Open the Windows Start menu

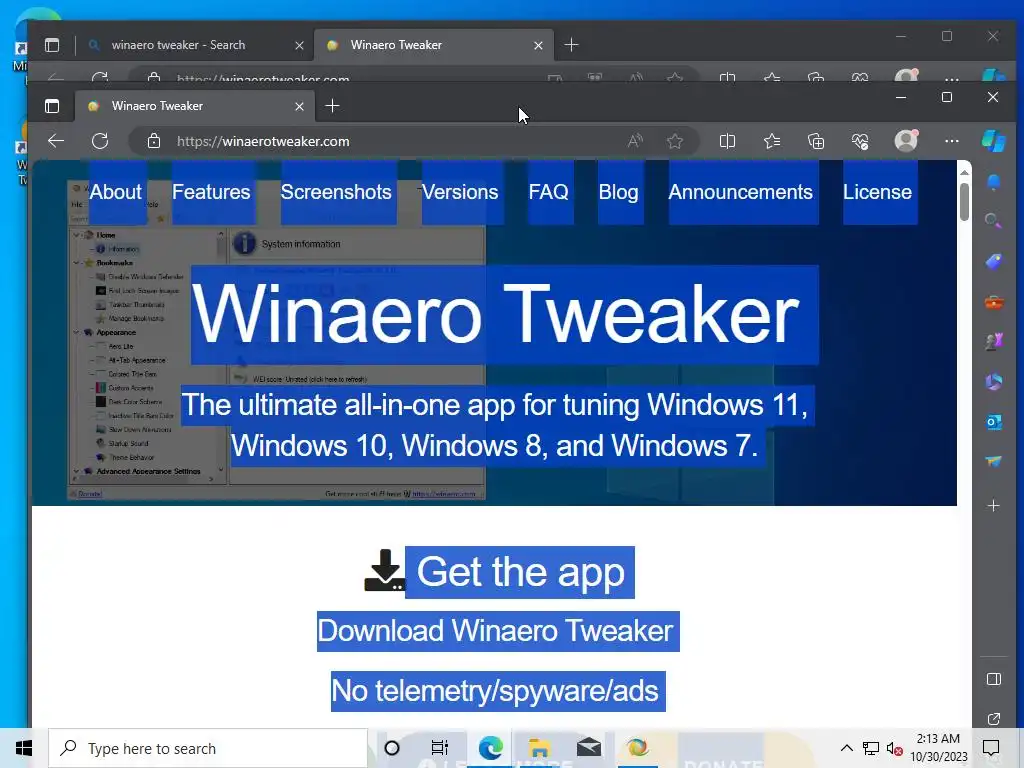coord(24,748)
